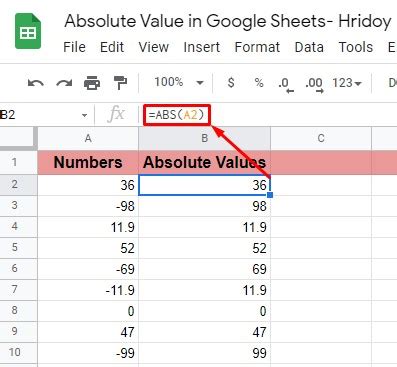Image resolution: width=397 pixels, height=367 pixels.
Task: Select the Paint format roller icon
Action: pos(120,83)
